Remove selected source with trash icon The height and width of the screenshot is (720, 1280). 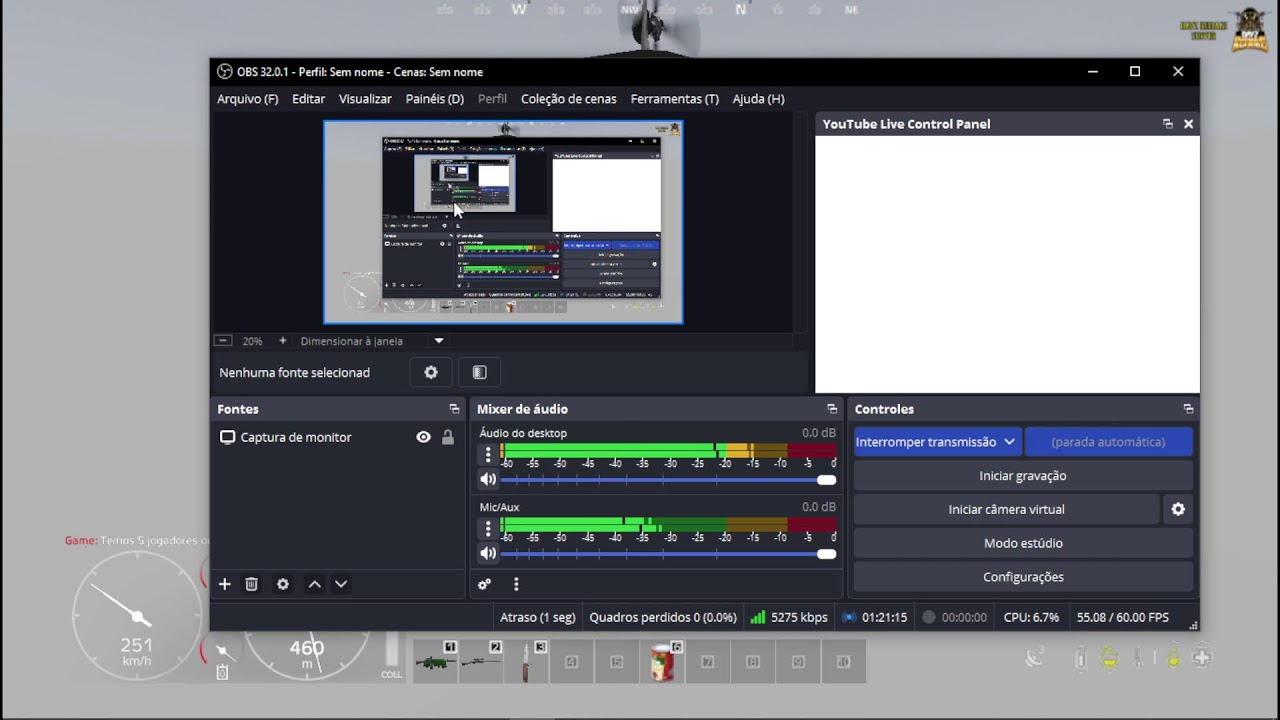tap(252, 584)
